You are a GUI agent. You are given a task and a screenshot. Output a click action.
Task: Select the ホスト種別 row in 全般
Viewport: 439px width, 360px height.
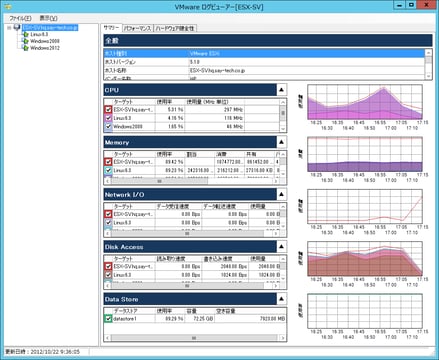(264, 53)
